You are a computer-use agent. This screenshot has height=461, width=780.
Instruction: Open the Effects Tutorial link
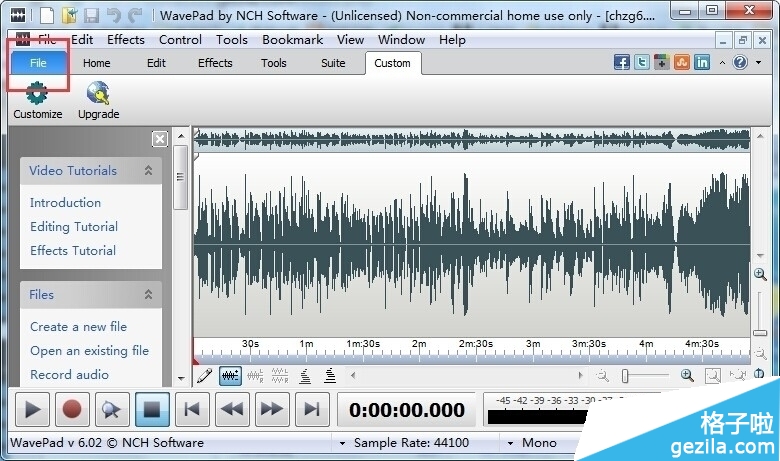[x=73, y=251]
